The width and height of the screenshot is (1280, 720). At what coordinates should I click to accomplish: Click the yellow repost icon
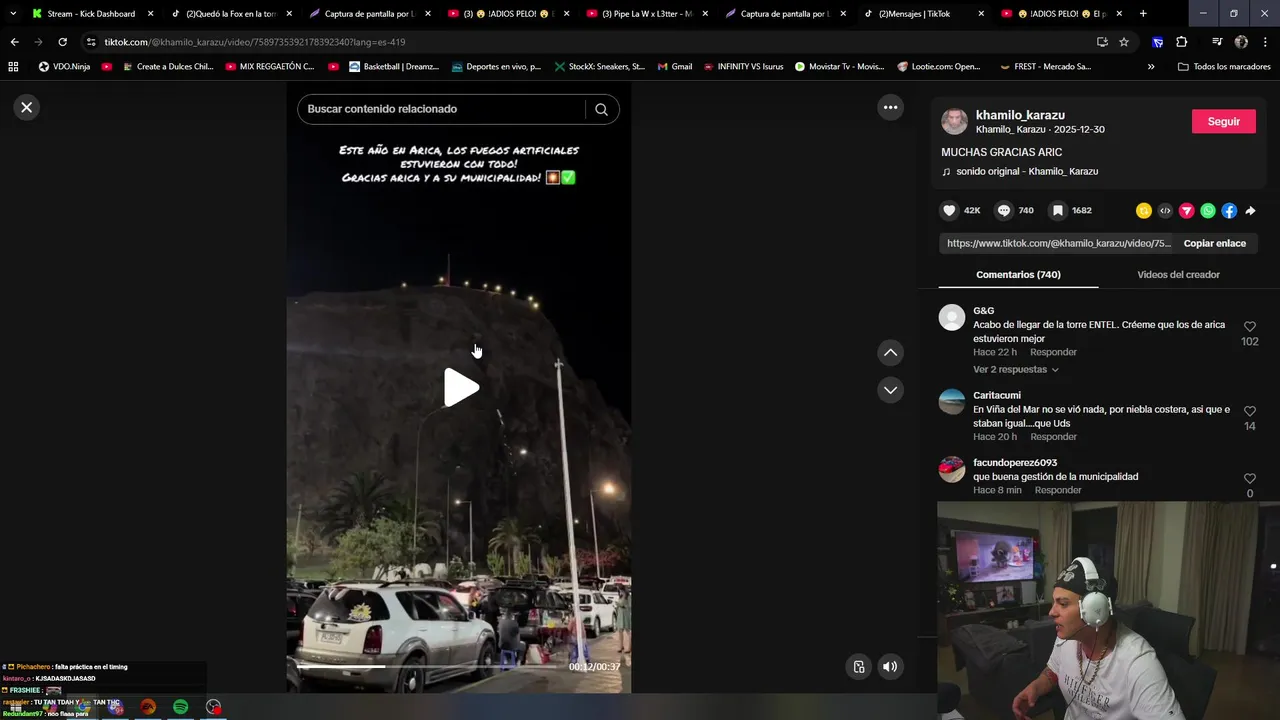pos(1144,211)
